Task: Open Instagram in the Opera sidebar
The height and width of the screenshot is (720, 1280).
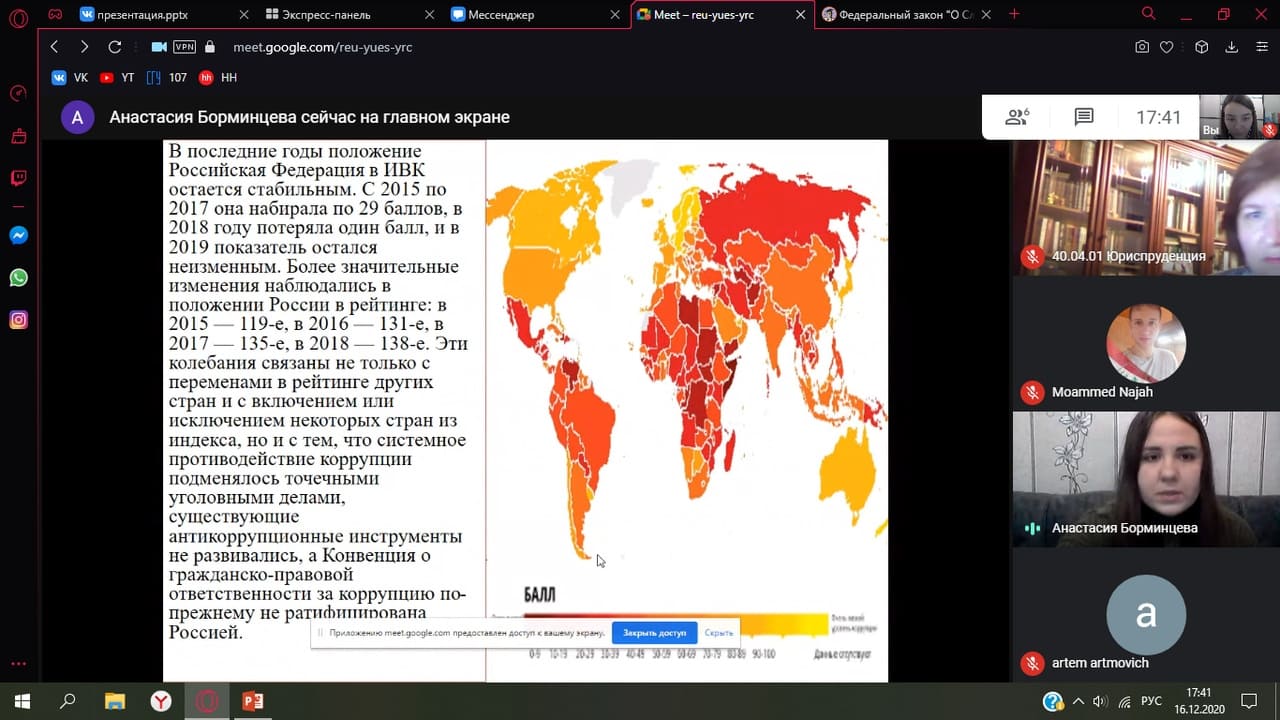Action: [x=18, y=320]
